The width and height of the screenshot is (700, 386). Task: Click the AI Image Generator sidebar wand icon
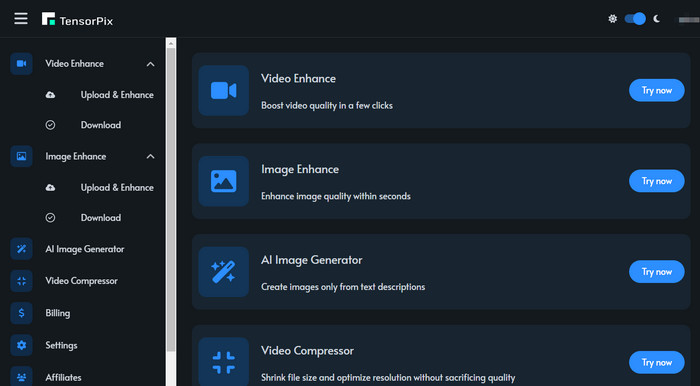coord(21,249)
